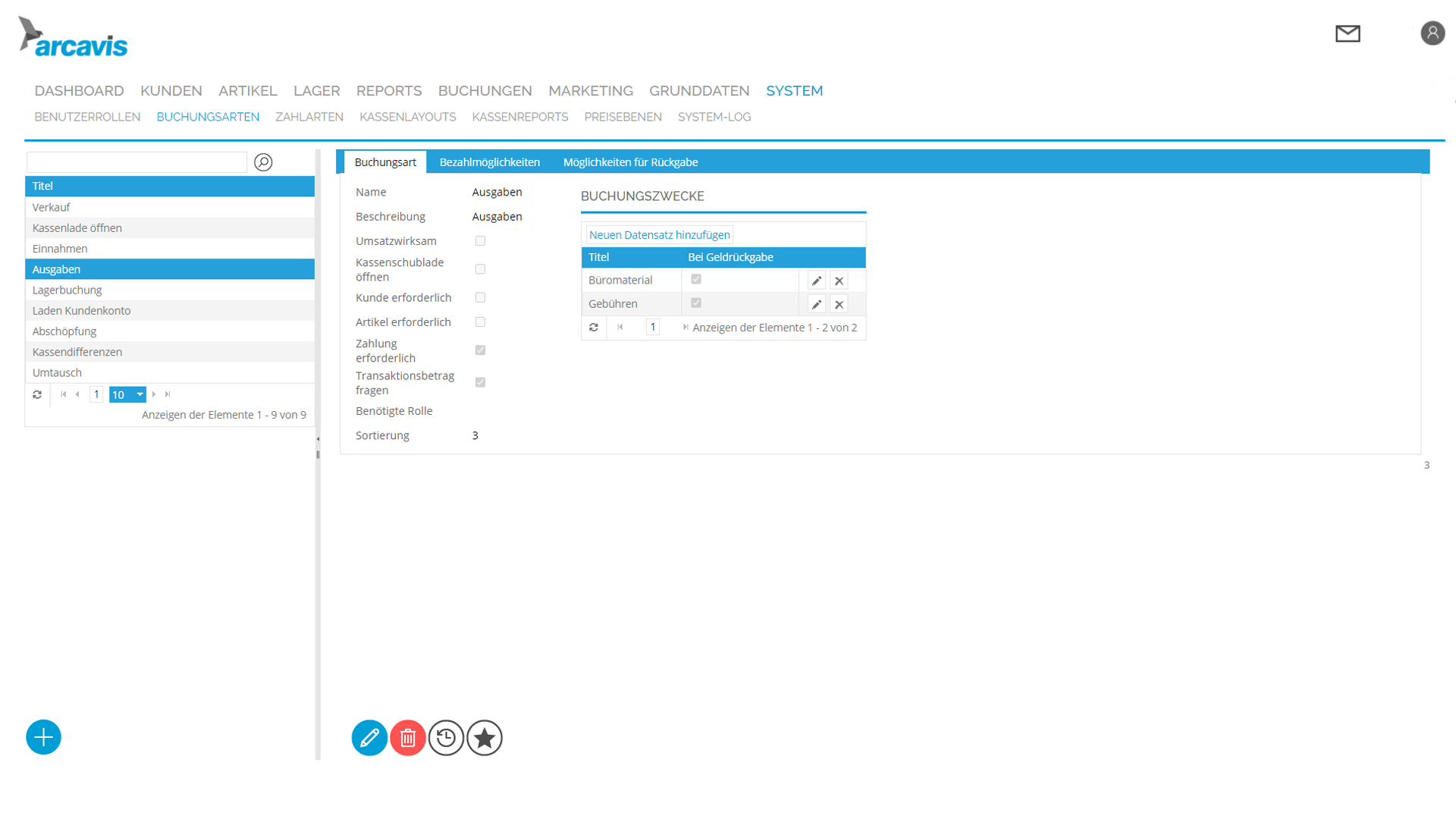Image resolution: width=1456 pixels, height=819 pixels.
Task: Toggle Artikel erforderlich checkbox
Action: (x=480, y=322)
